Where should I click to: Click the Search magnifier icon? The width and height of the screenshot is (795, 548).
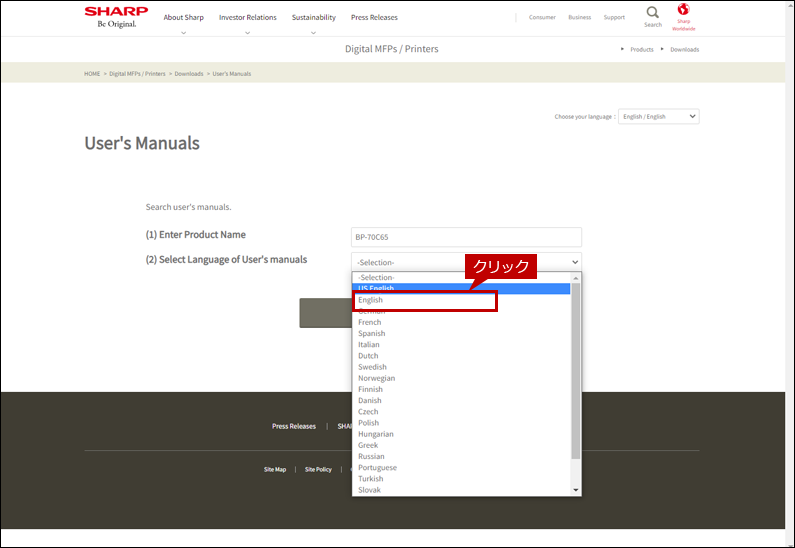653,12
